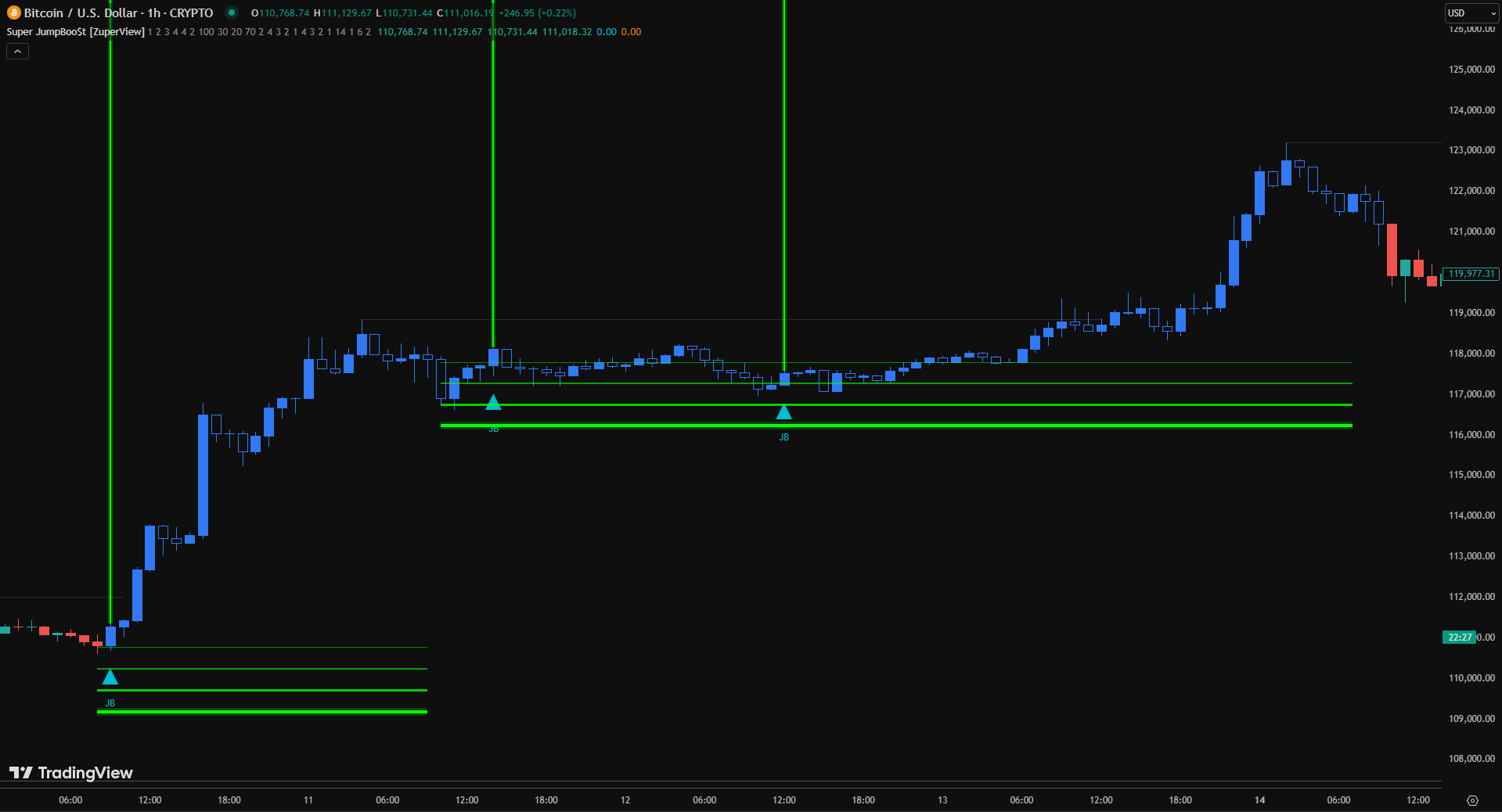This screenshot has width=1502, height=812.
Task: Click the Bitcoin logo icon
Action: (x=13, y=13)
